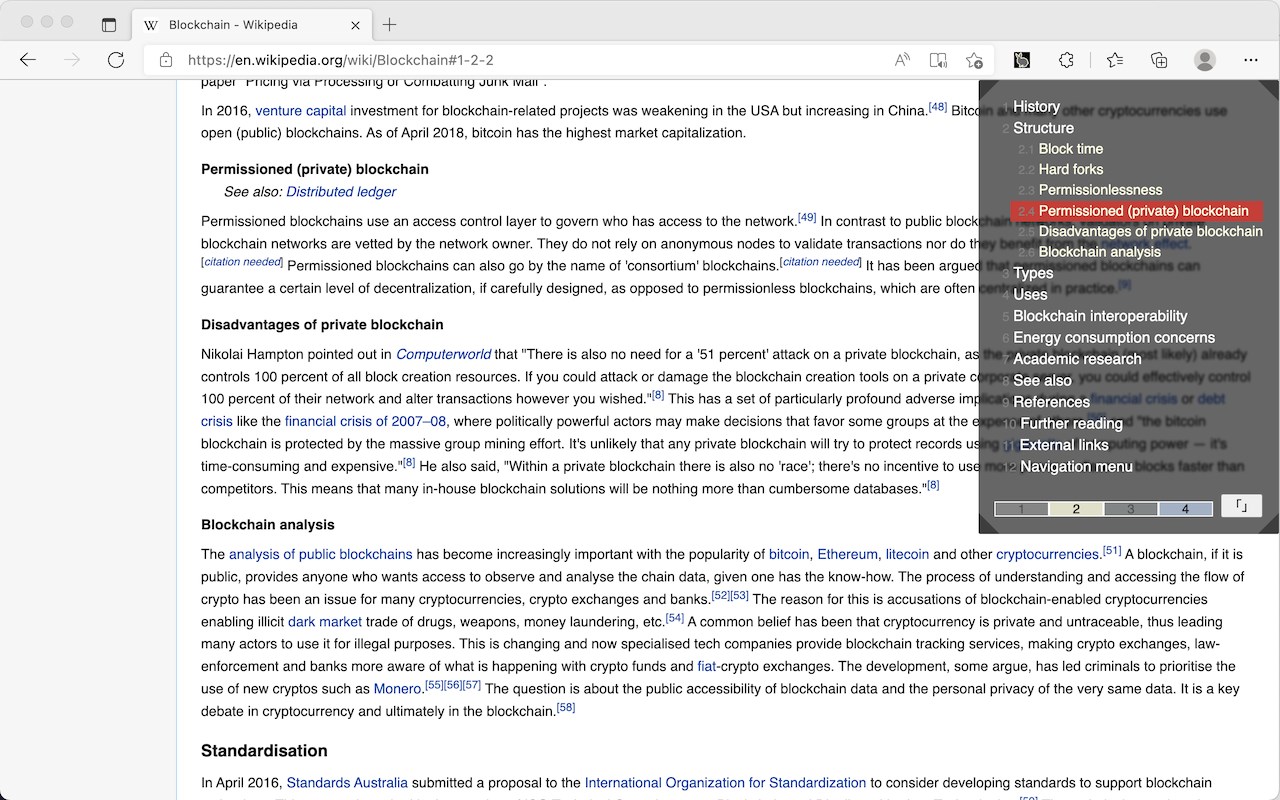This screenshot has width=1280, height=800.
Task: Click the Standardisation section heading
Action: 264,751
